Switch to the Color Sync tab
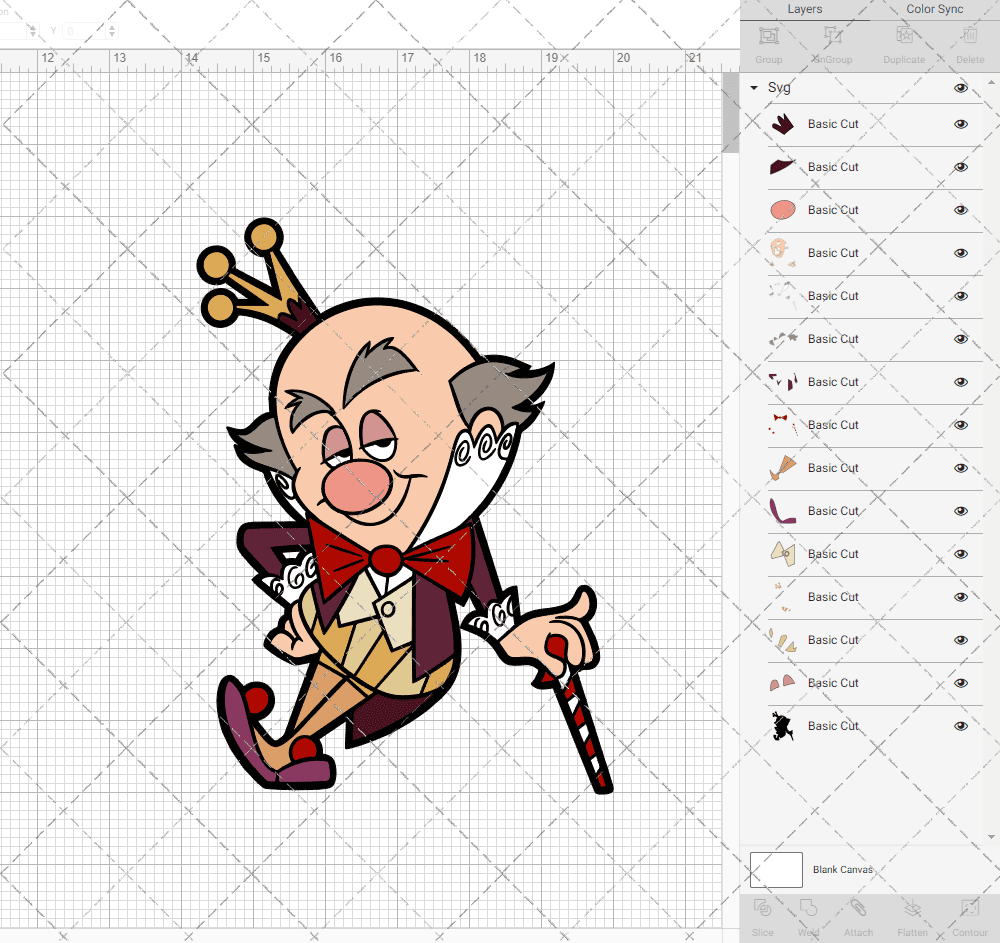The width and height of the screenshot is (1000, 943). (934, 9)
